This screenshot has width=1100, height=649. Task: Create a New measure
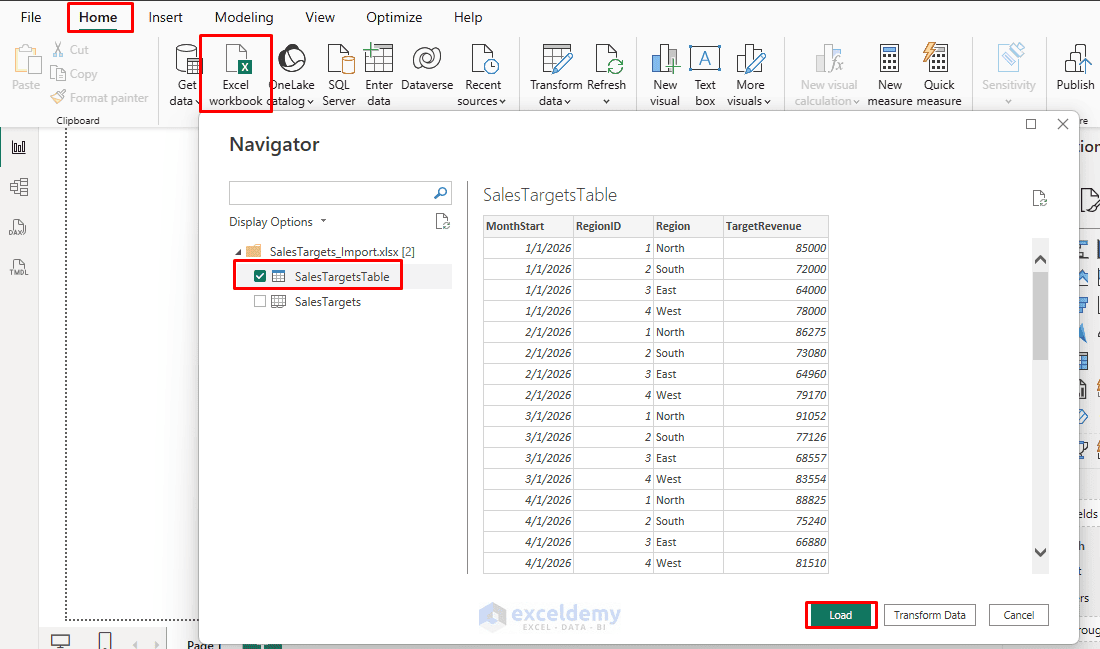(890, 75)
